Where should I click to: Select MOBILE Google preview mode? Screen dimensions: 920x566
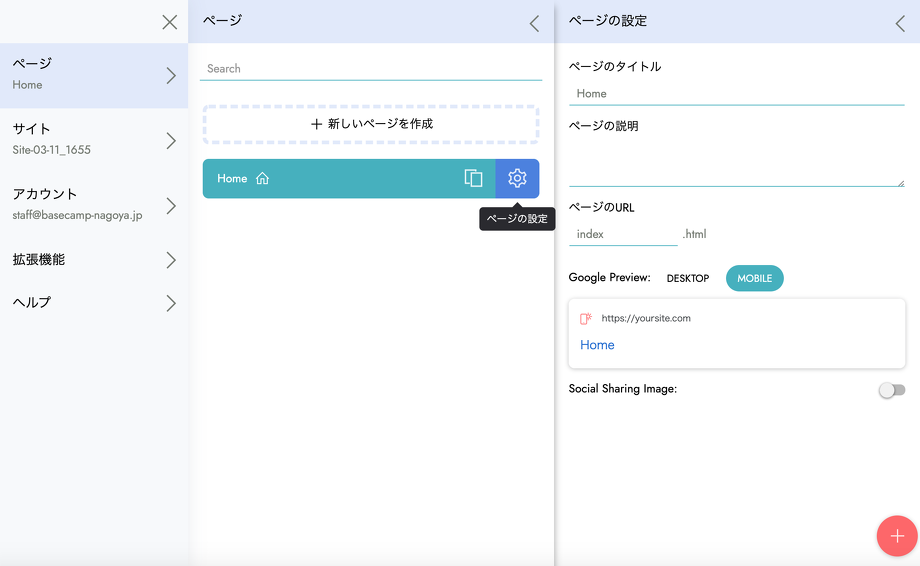(754, 278)
